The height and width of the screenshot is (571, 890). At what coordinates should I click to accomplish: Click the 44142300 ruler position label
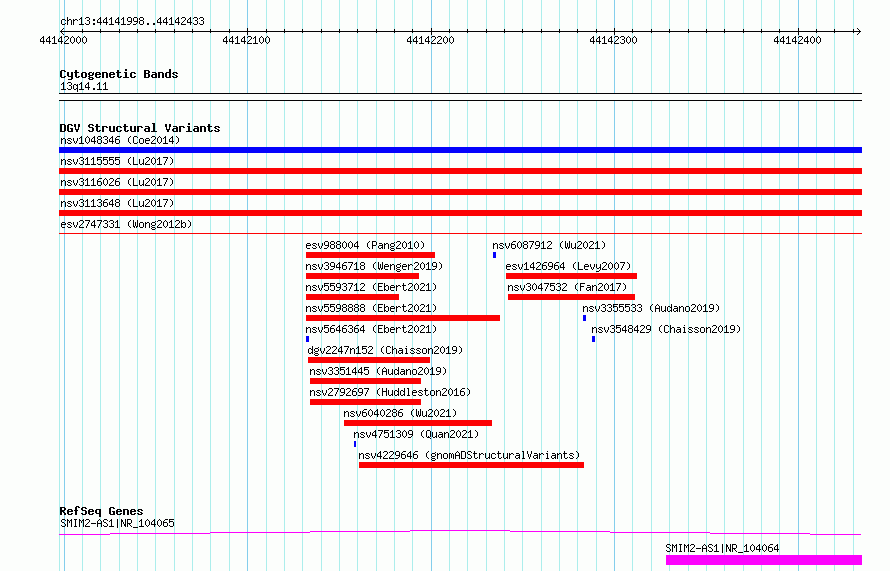614,40
